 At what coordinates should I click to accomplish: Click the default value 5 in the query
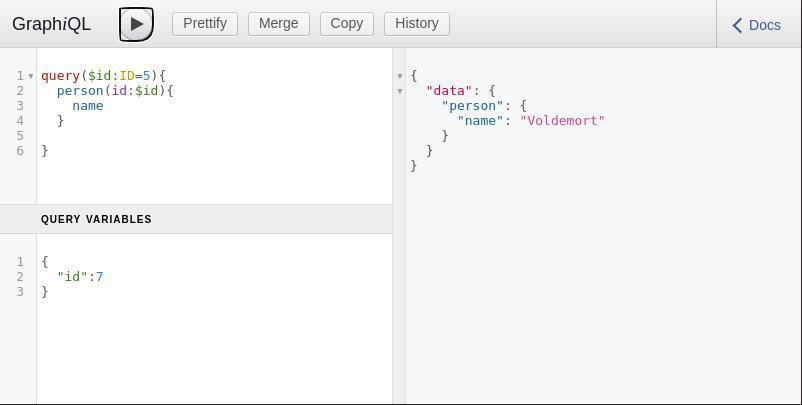tap(146, 75)
